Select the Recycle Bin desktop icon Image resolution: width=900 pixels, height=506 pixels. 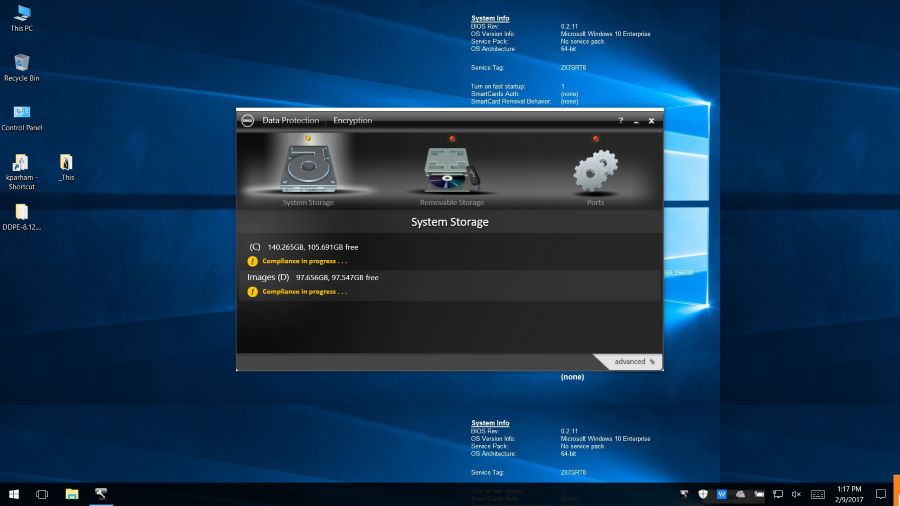pyautogui.click(x=21, y=67)
